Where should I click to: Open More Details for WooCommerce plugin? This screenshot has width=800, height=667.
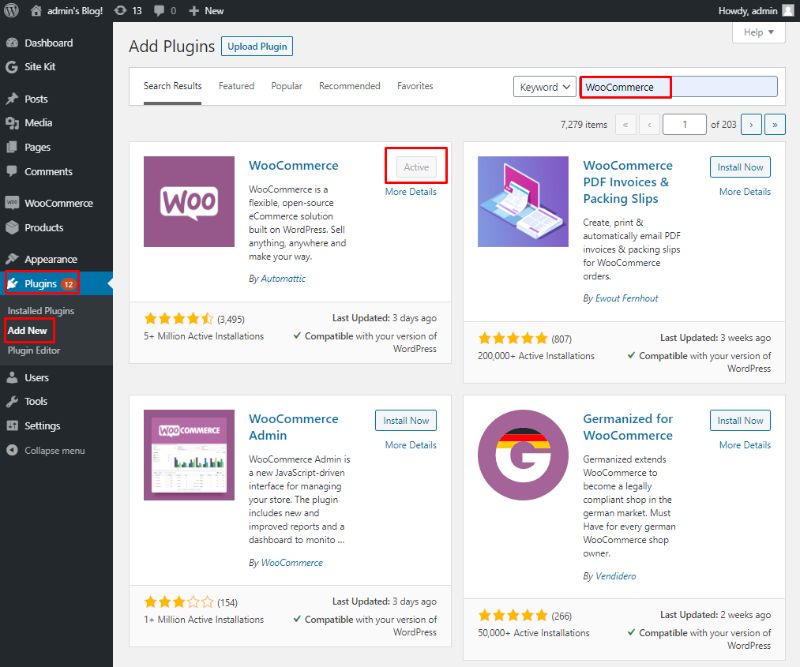tap(411, 192)
